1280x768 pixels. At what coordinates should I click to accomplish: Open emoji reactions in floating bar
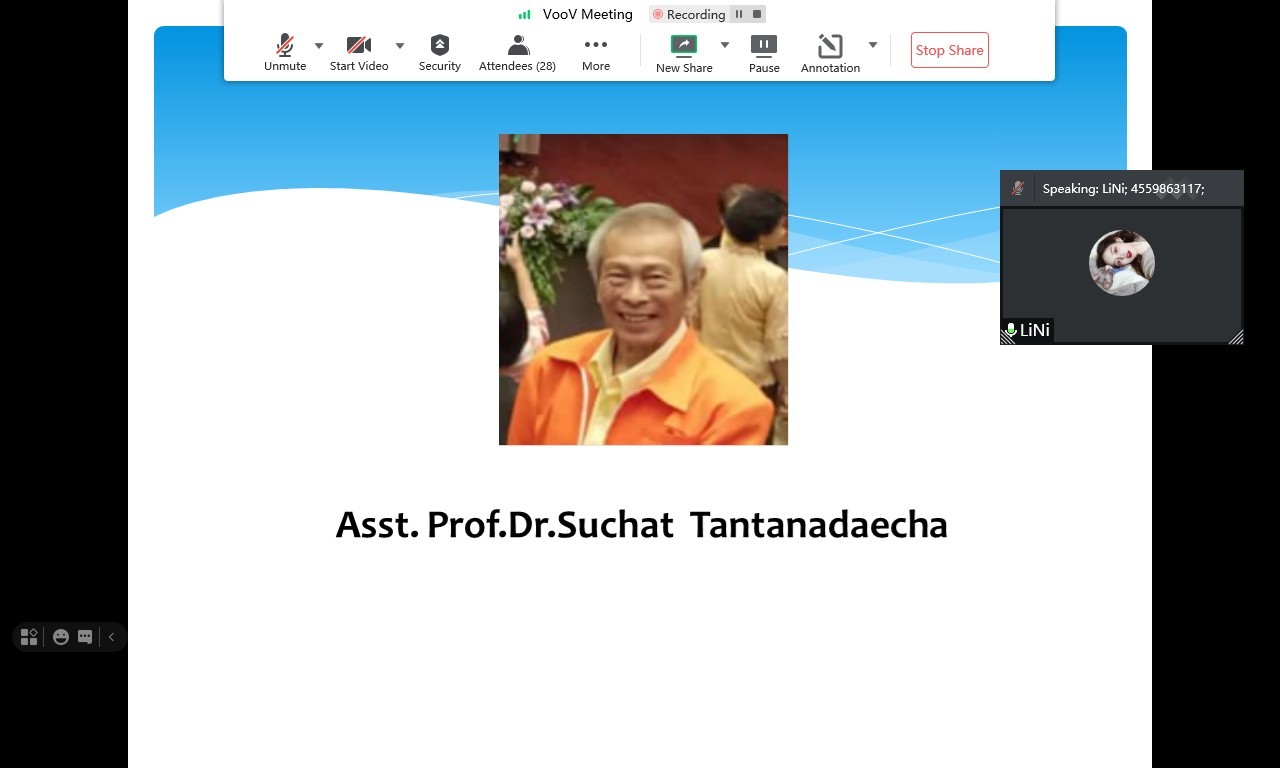(x=61, y=637)
